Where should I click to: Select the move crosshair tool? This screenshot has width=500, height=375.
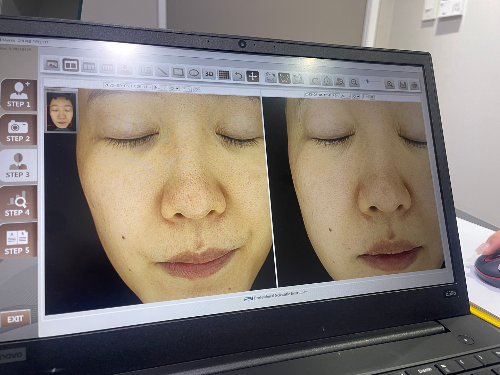(253, 76)
